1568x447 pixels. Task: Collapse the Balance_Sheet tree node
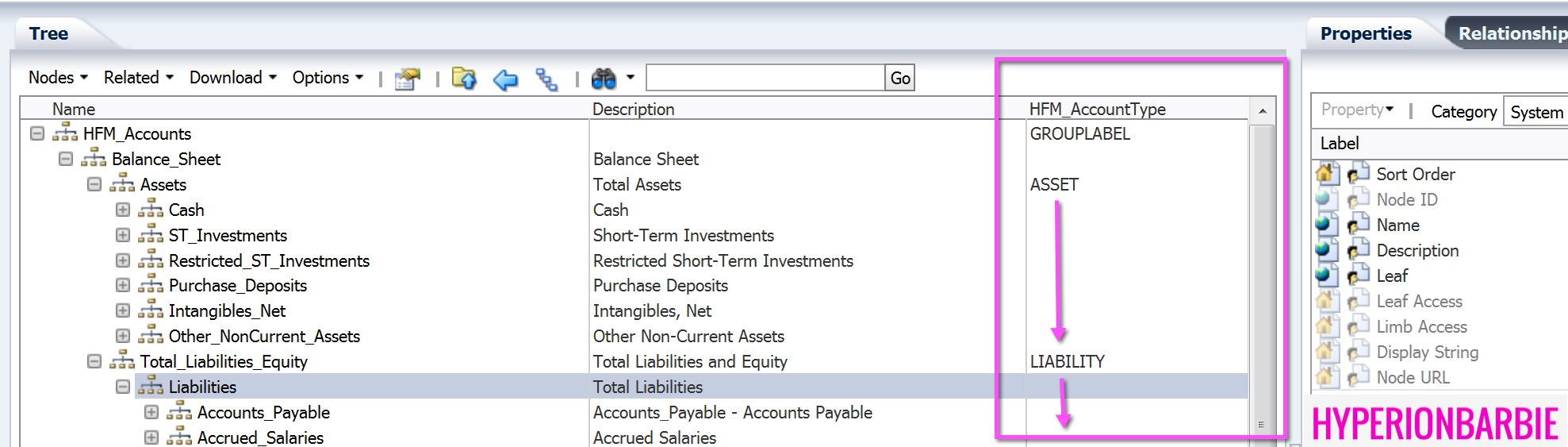click(66, 159)
